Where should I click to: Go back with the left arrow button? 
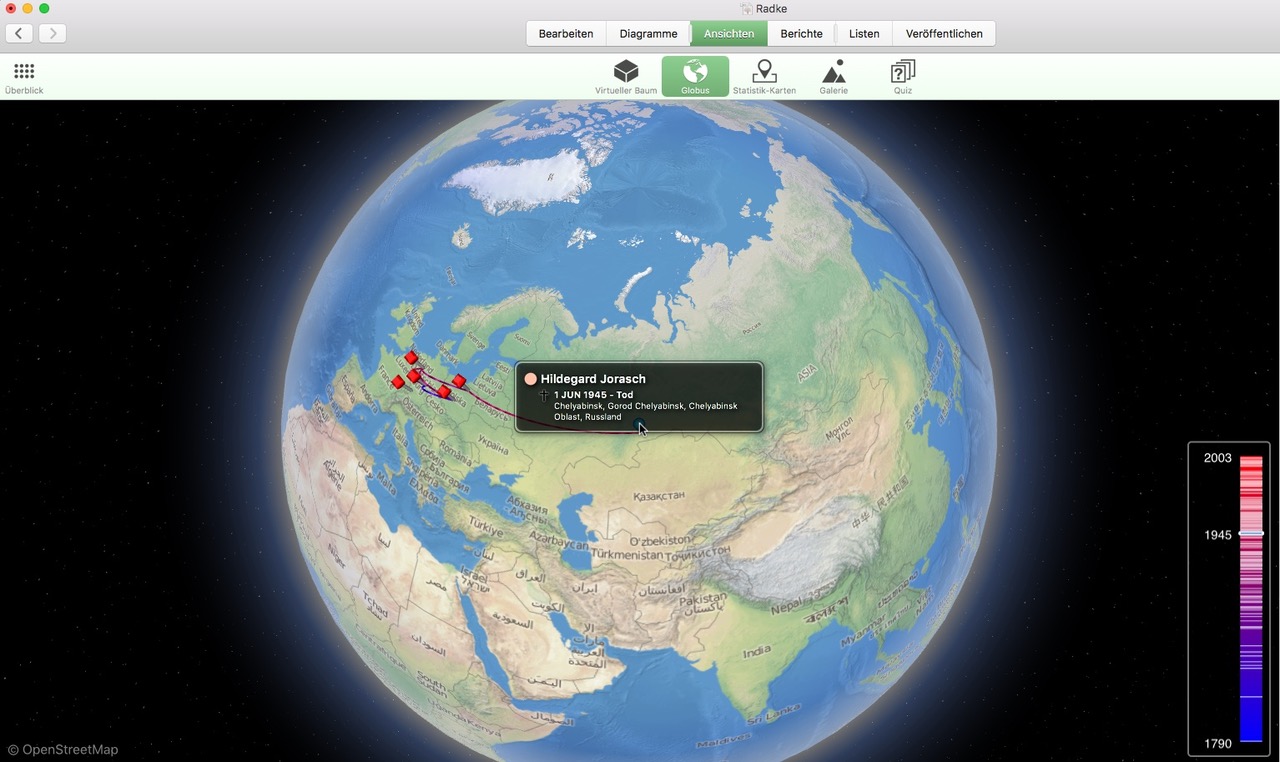tap(19, 33)
